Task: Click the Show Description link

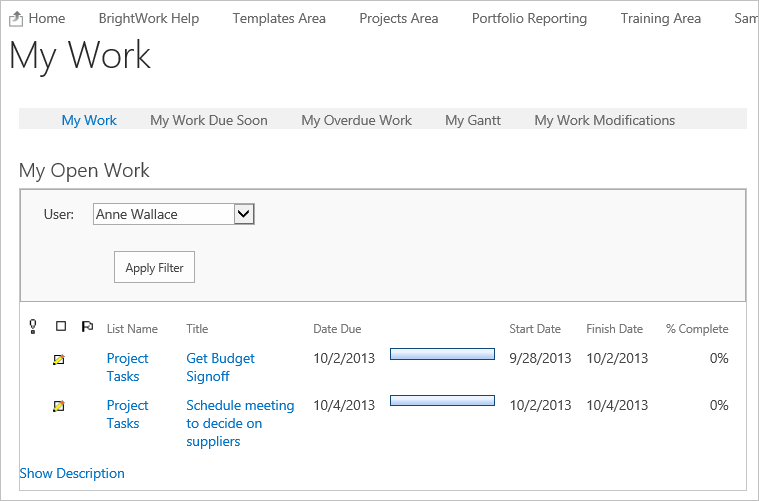Action: click(72, 473)
